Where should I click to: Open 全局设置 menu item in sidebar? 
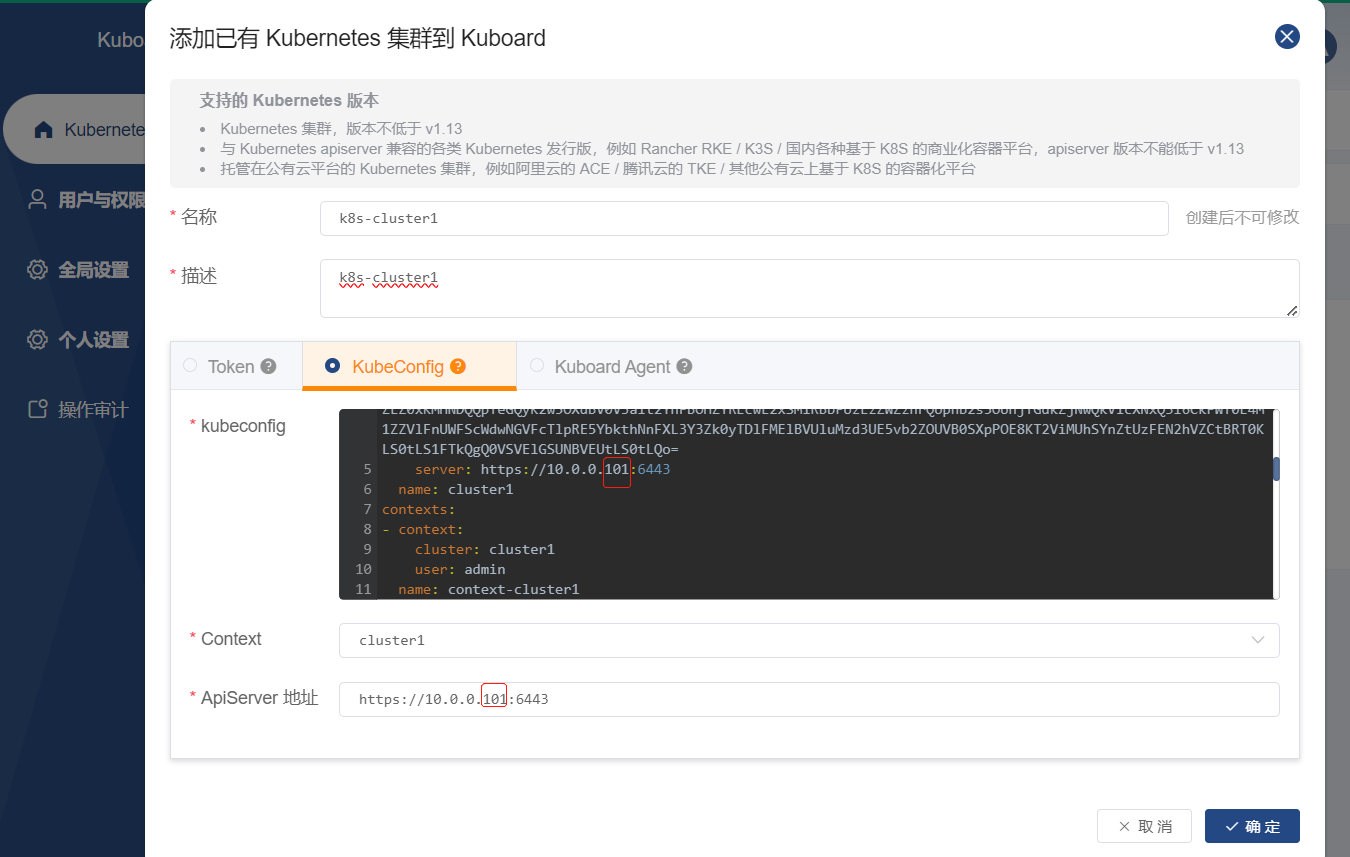pos(93,270)
